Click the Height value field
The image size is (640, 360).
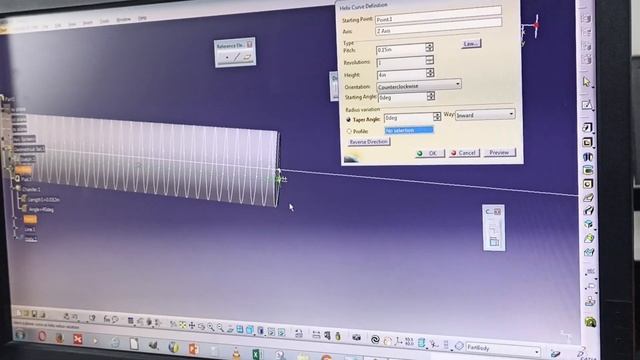point(401,75)
